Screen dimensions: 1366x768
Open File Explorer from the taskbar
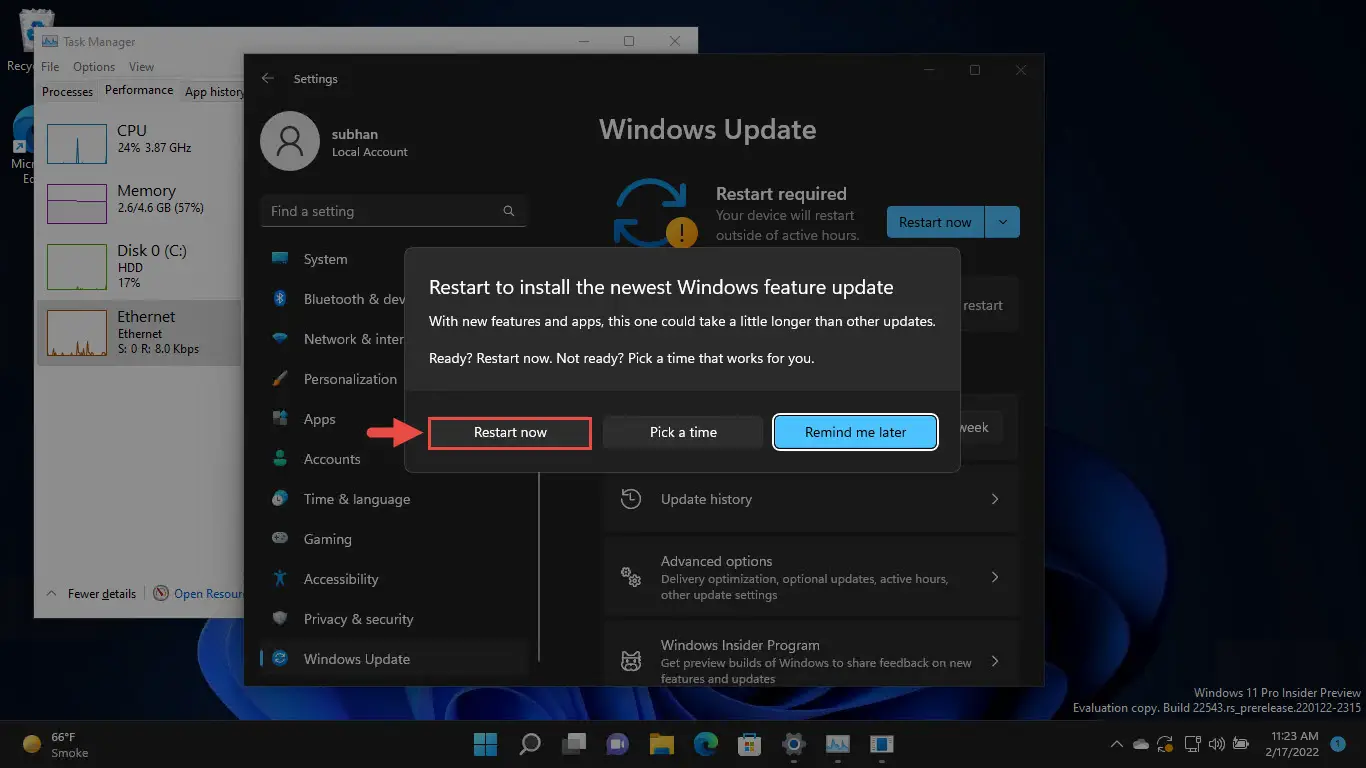click(x=661, y=744)
